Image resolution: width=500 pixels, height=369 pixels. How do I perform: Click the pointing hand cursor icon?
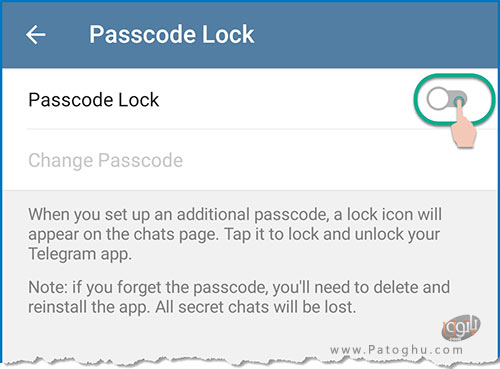tap(463, 123)
